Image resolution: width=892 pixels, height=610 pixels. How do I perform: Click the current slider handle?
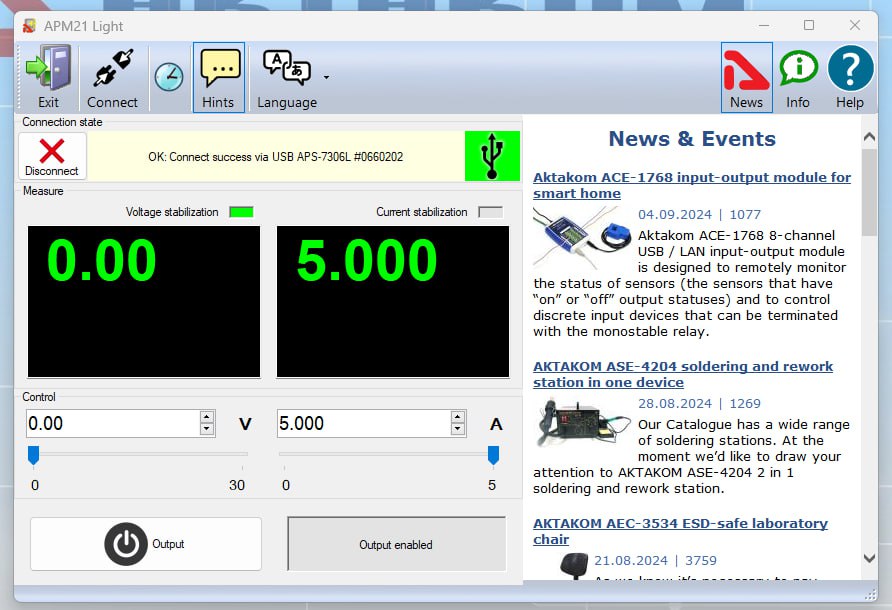coord(493,456)
